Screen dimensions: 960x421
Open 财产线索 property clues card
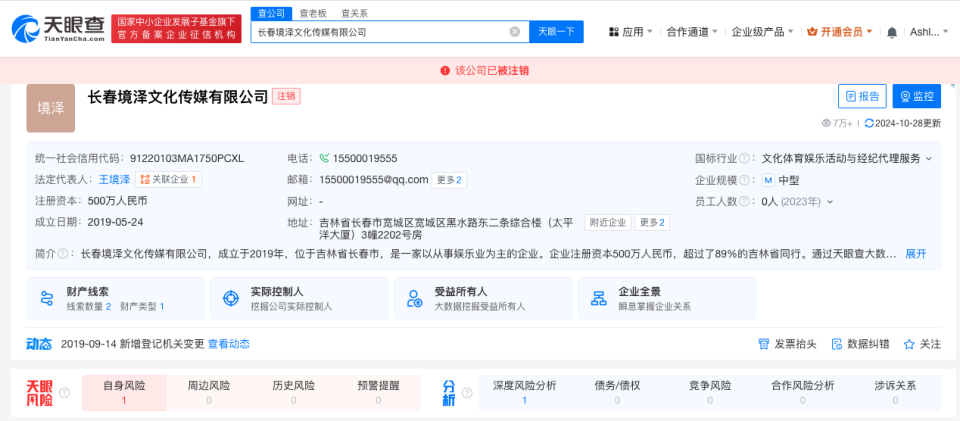[x=115, y=298]
